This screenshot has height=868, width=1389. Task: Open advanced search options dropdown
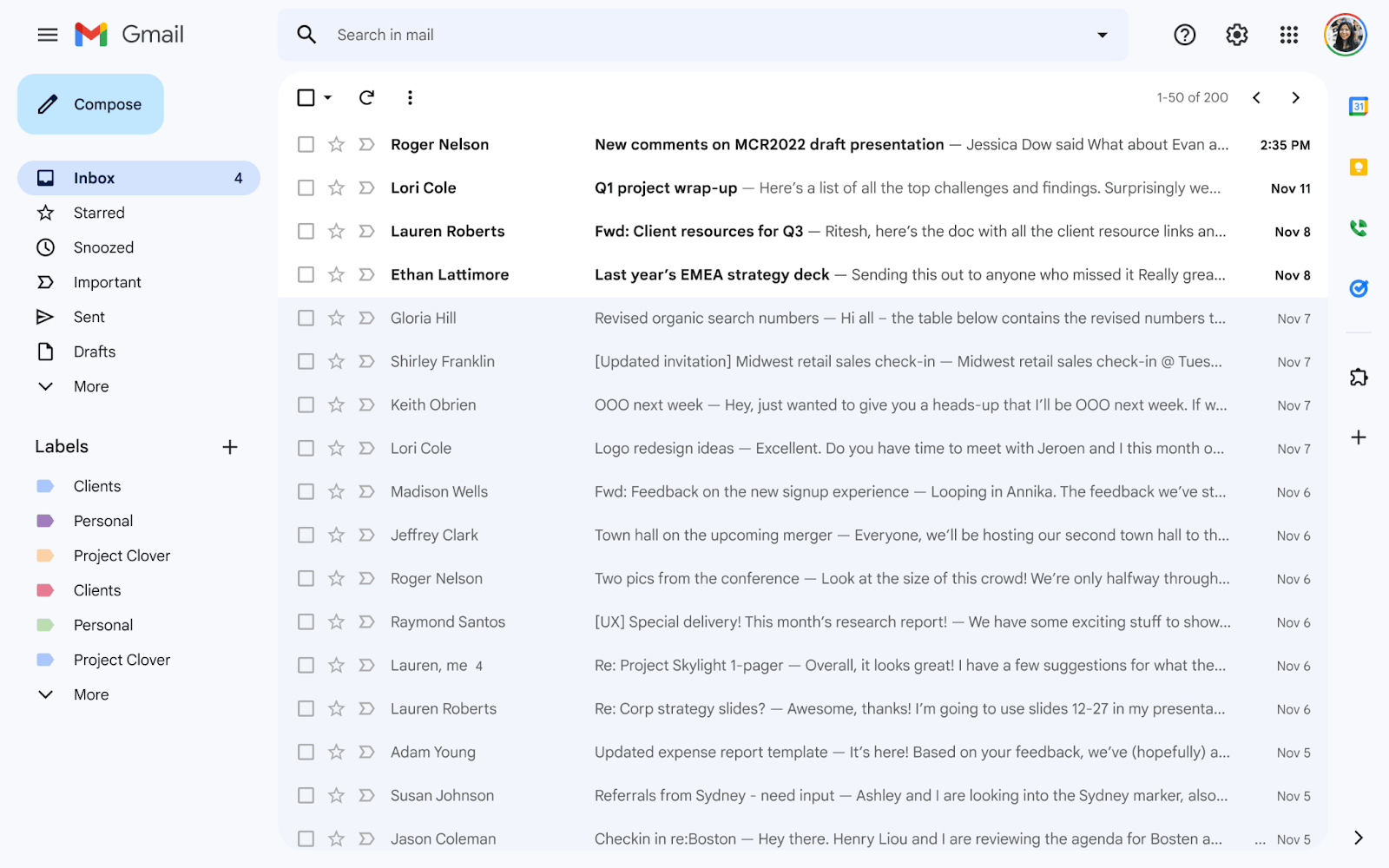[1101, 35]
